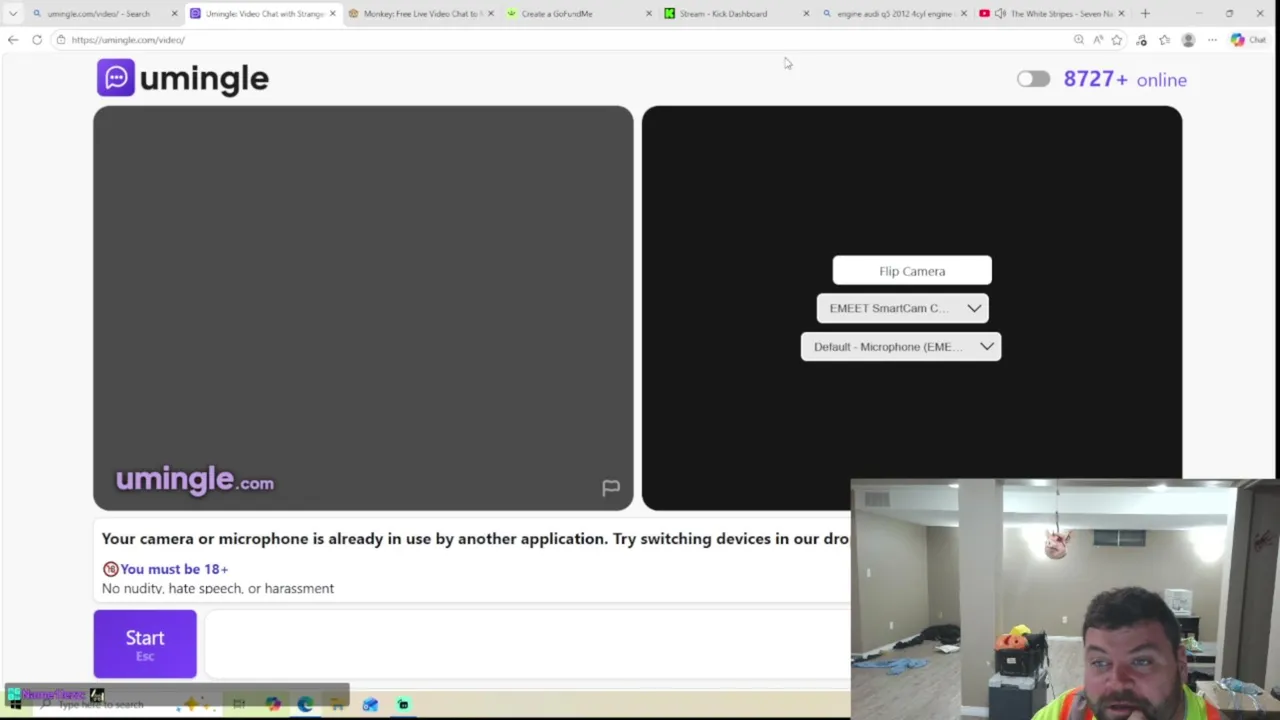This screenshot has height=720, width=1280.
Task: Open the browser extensions icon
Action: (x=1141, y=40)
